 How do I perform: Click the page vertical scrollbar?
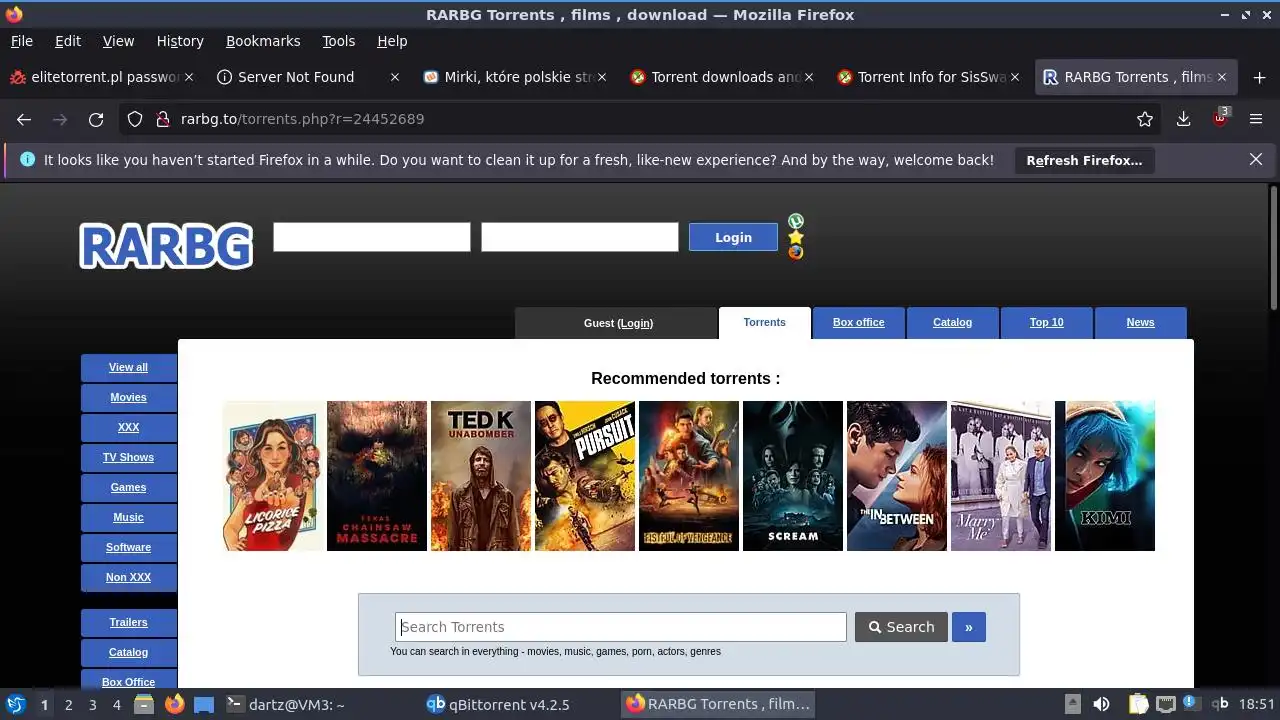pos(1273,248)
